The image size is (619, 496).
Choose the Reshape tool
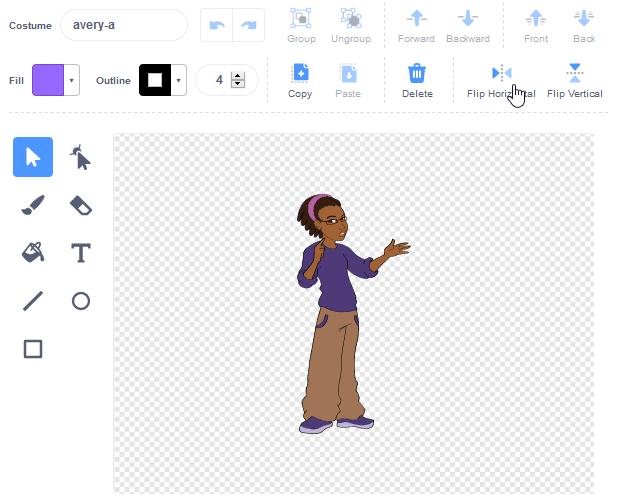81,157
